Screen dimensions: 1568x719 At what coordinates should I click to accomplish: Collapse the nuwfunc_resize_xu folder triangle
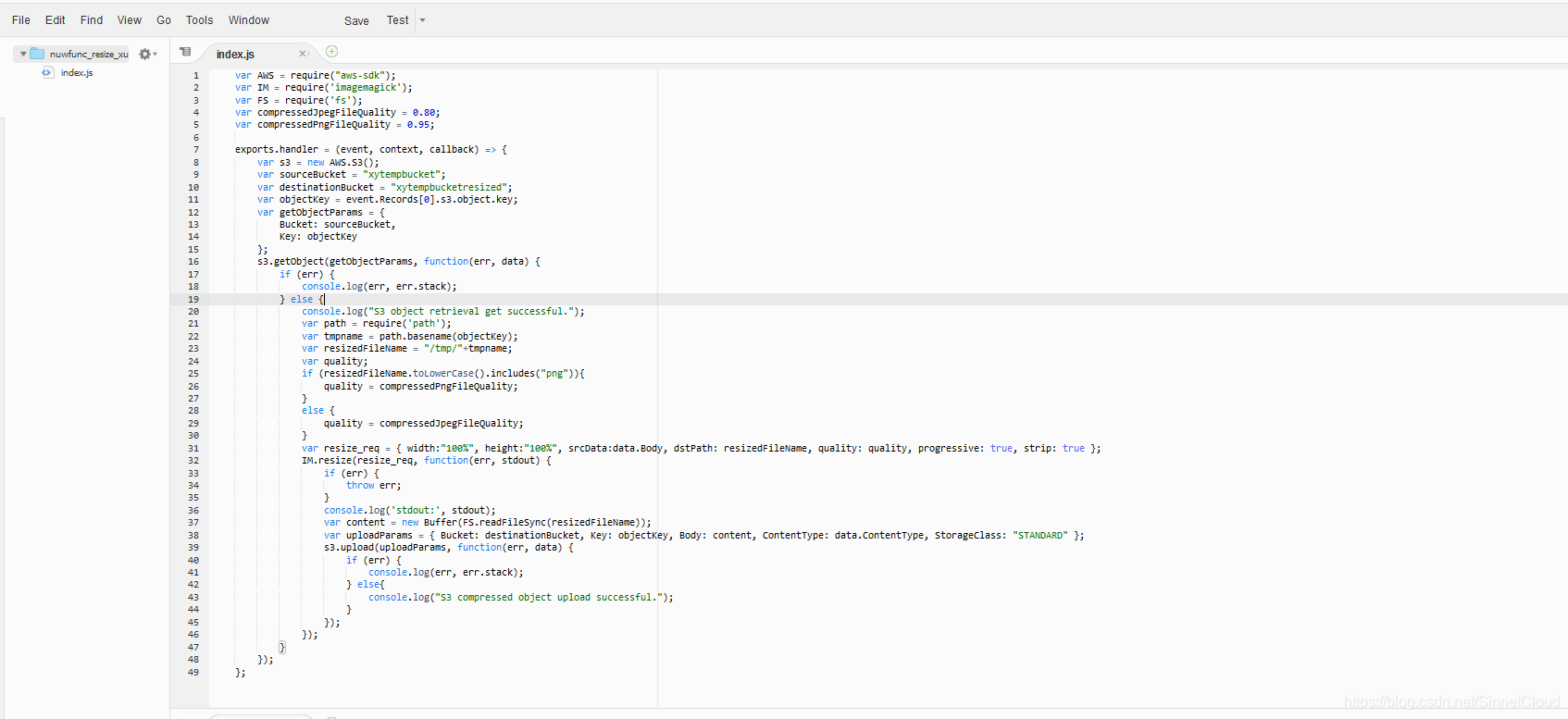23,54
